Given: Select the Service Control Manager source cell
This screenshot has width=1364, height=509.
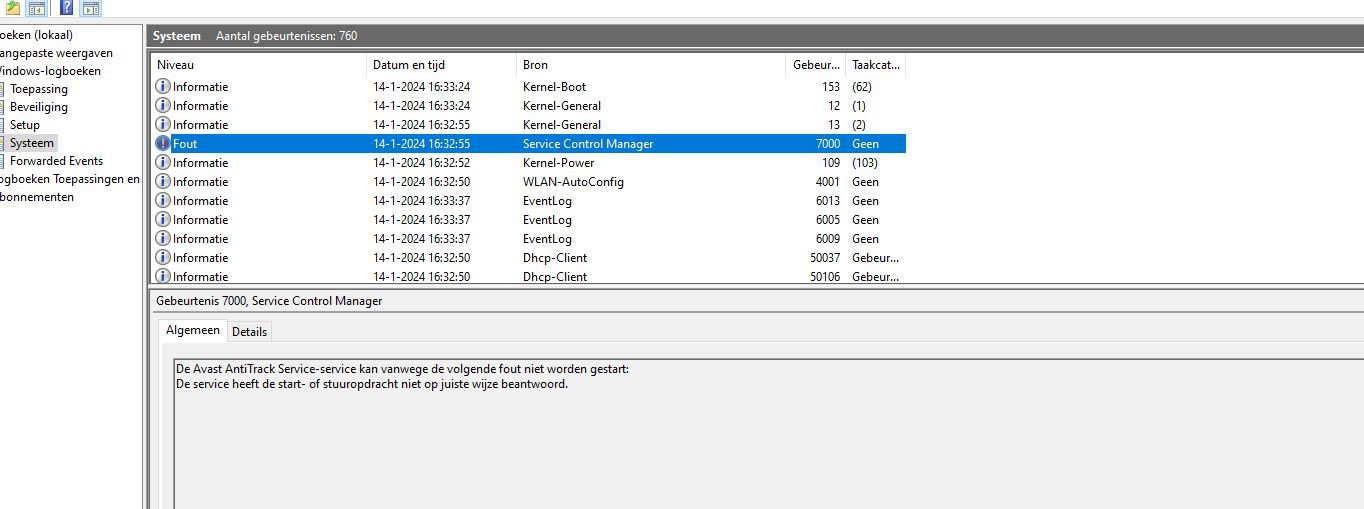Looking at the screenshot, I should point(588,144).
